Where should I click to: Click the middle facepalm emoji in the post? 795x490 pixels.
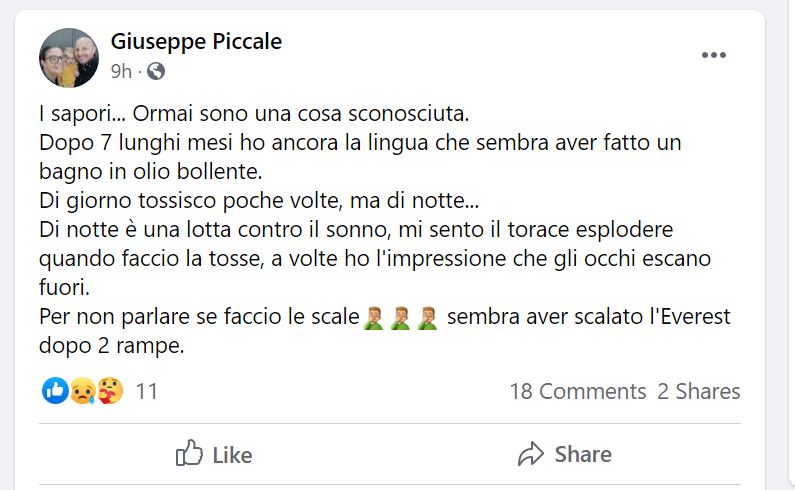(x=401, y=319)
